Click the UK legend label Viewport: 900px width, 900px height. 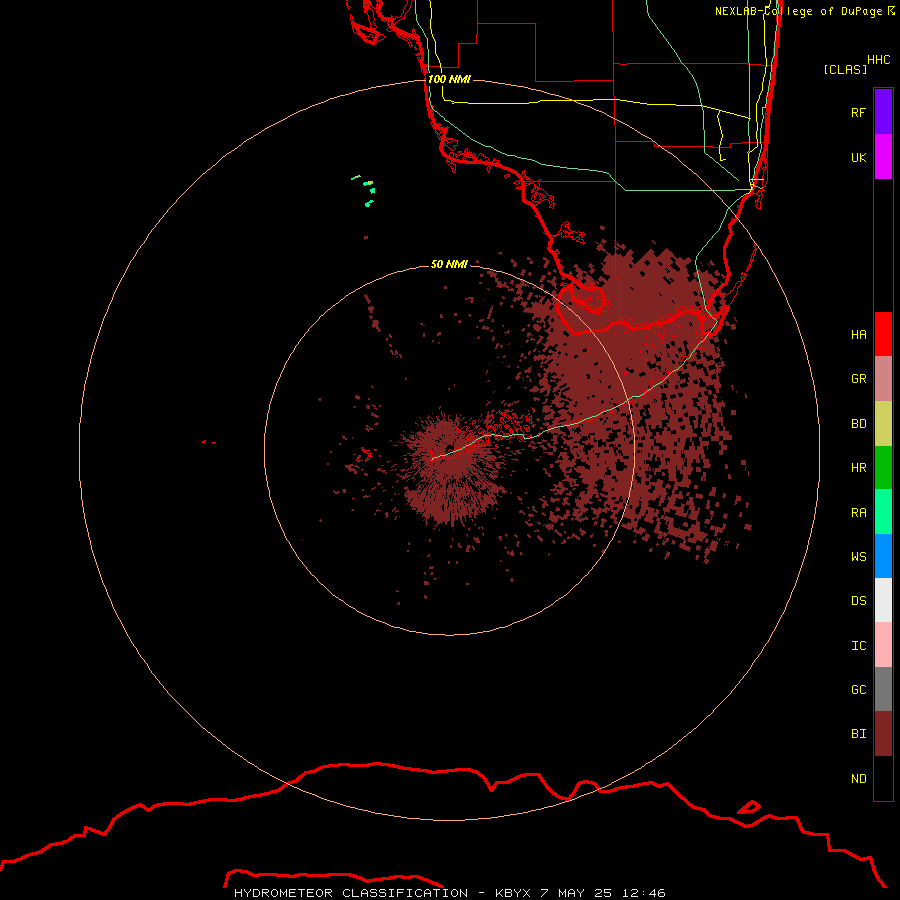[858, 157]
